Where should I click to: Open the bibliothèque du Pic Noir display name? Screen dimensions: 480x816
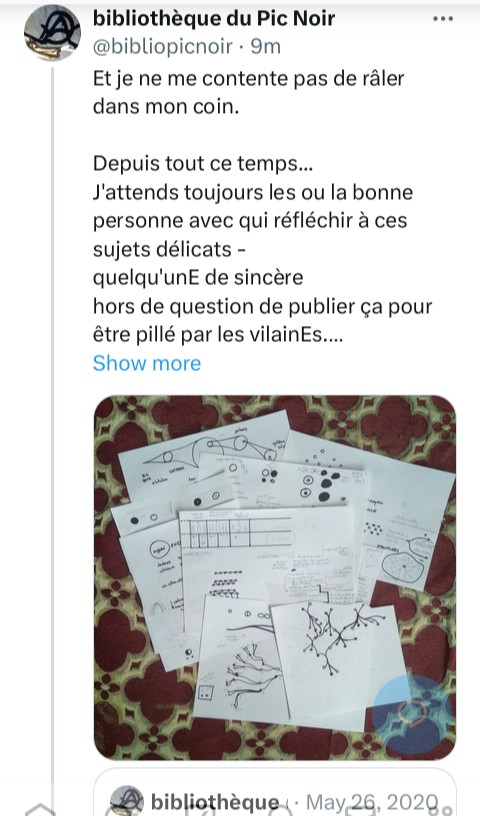pyautogui.click(x=214, y=19)
